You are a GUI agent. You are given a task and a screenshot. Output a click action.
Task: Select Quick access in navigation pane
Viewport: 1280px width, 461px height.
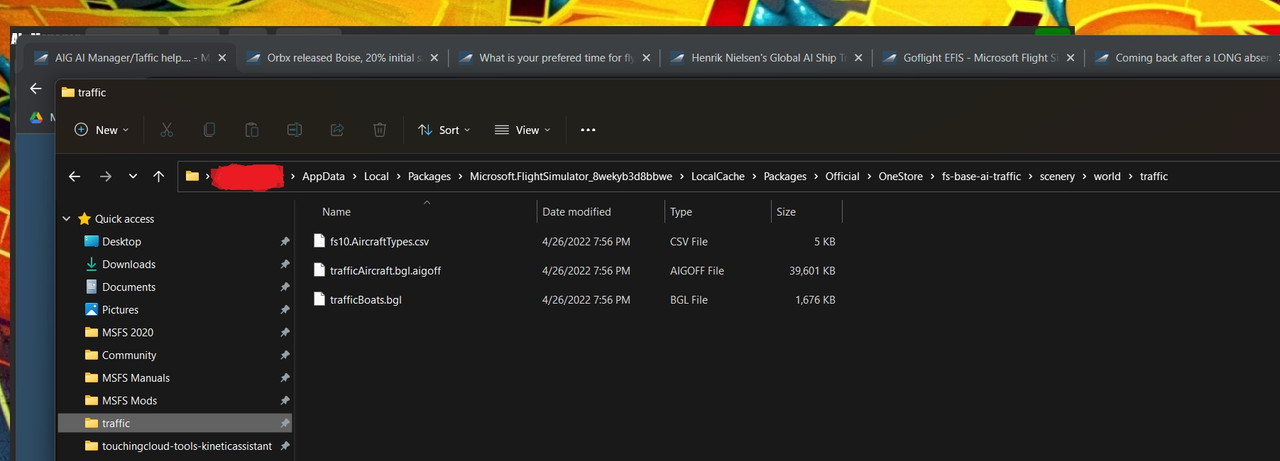coord(125,219)
